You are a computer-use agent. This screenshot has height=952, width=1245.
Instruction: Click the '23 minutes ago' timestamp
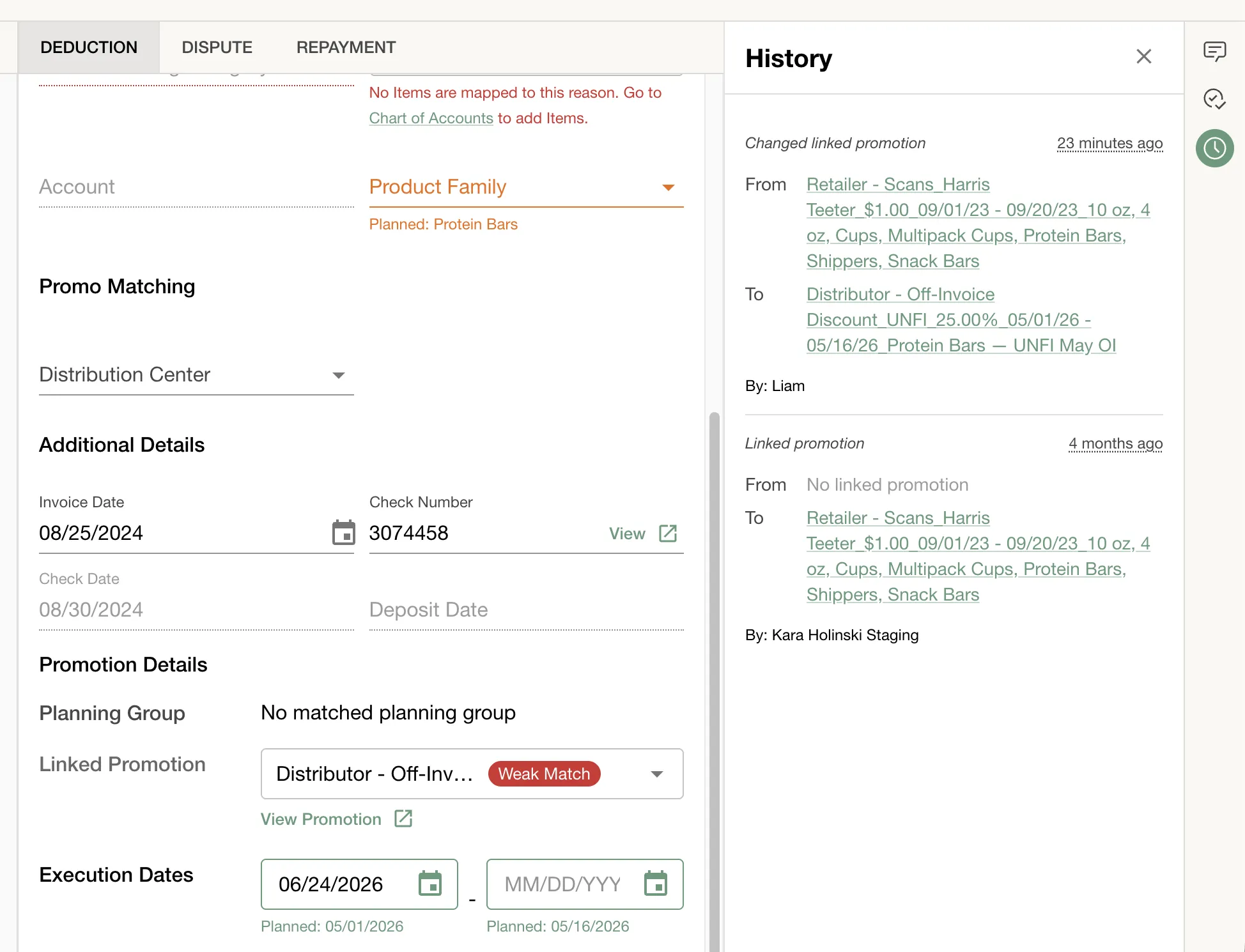pyautogui.click(x=1110, y=143)
